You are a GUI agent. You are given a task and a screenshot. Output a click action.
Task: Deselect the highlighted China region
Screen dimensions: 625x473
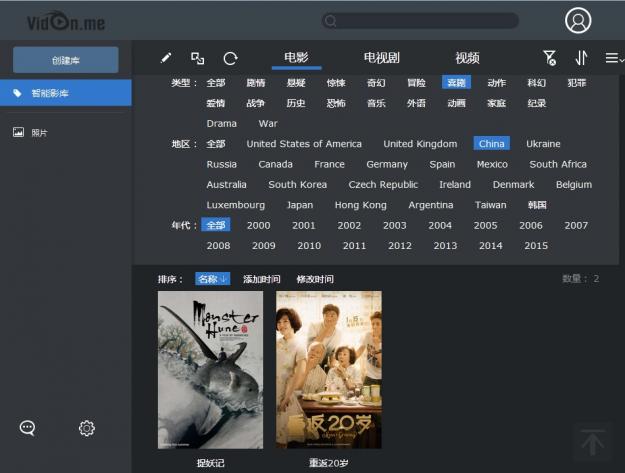pyautogui.click(x=491, y=143)
